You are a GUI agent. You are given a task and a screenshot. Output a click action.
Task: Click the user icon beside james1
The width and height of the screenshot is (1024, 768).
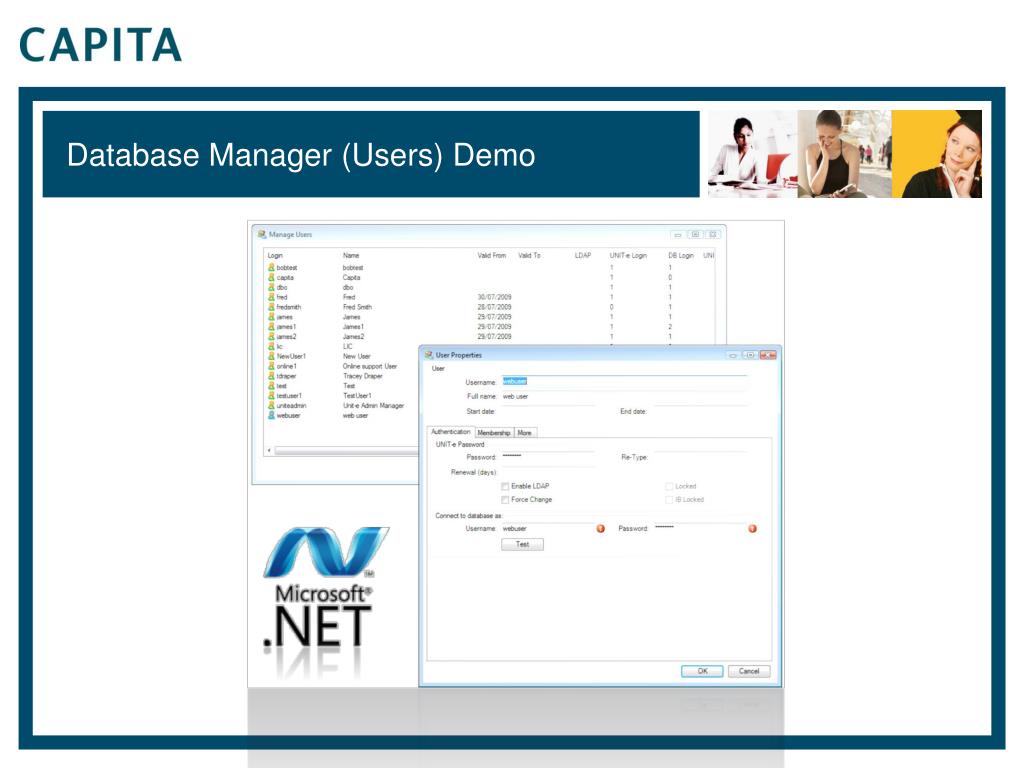271,327
